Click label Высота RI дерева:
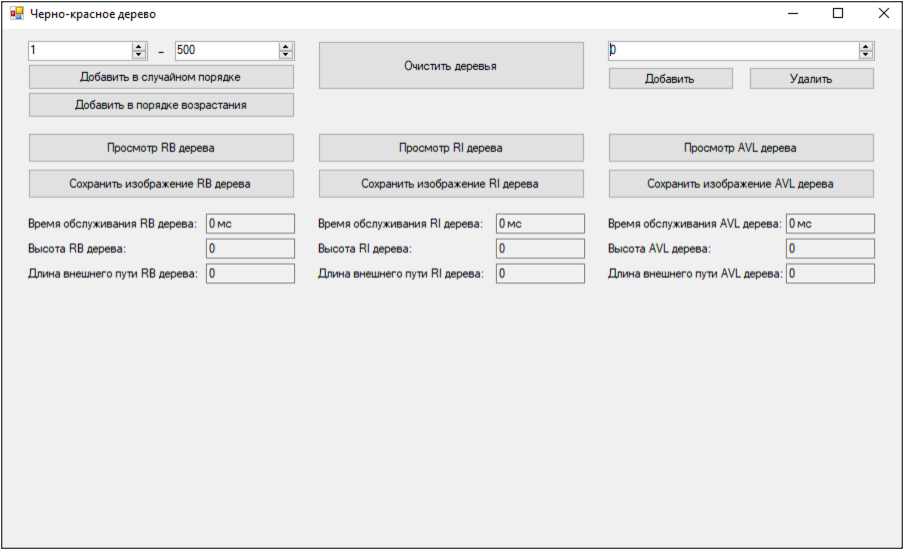 tap(365, 249)
